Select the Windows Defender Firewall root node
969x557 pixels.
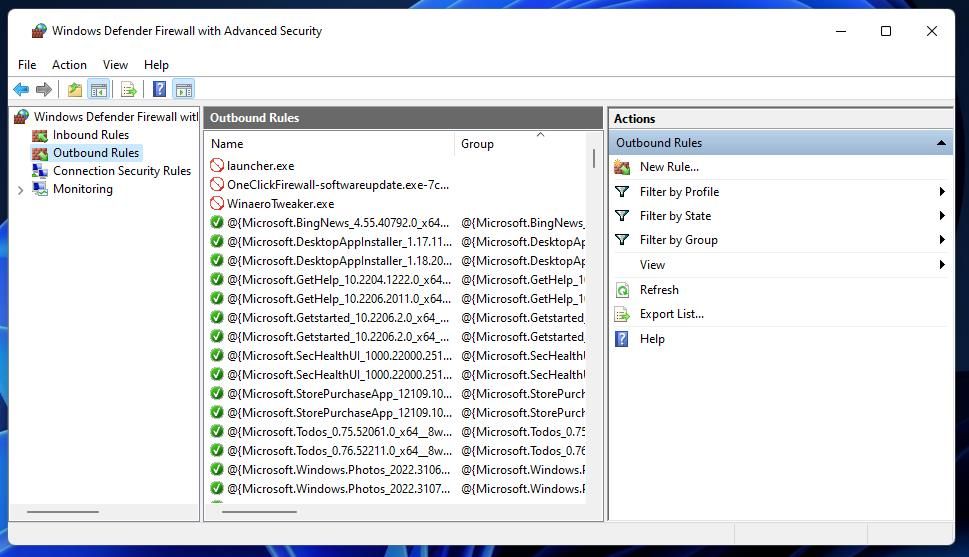pyautogui.click(x=116, y=116)
